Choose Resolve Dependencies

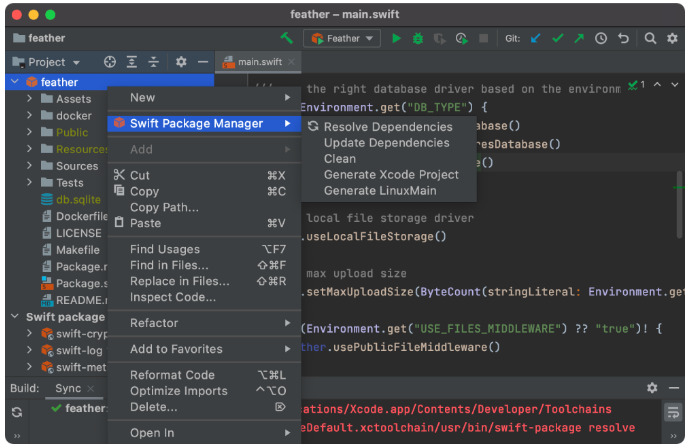(389, 127)
